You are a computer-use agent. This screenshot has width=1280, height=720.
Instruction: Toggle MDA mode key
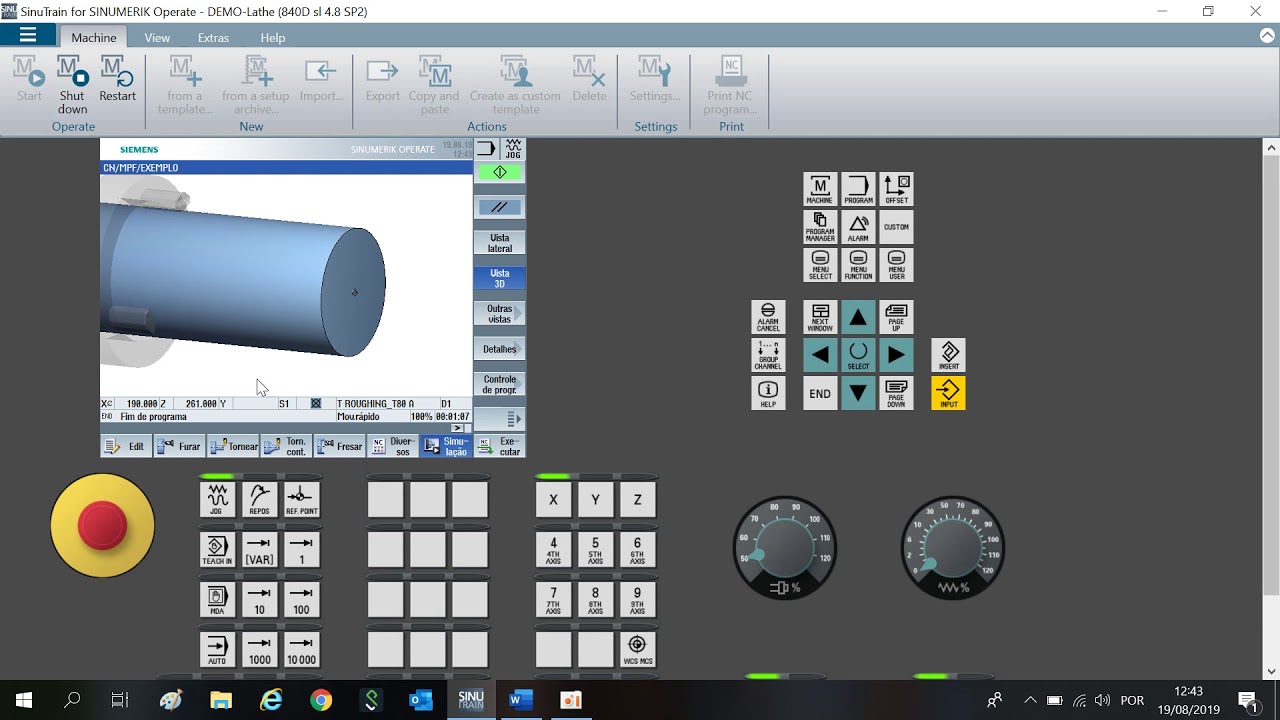point(217,599)
